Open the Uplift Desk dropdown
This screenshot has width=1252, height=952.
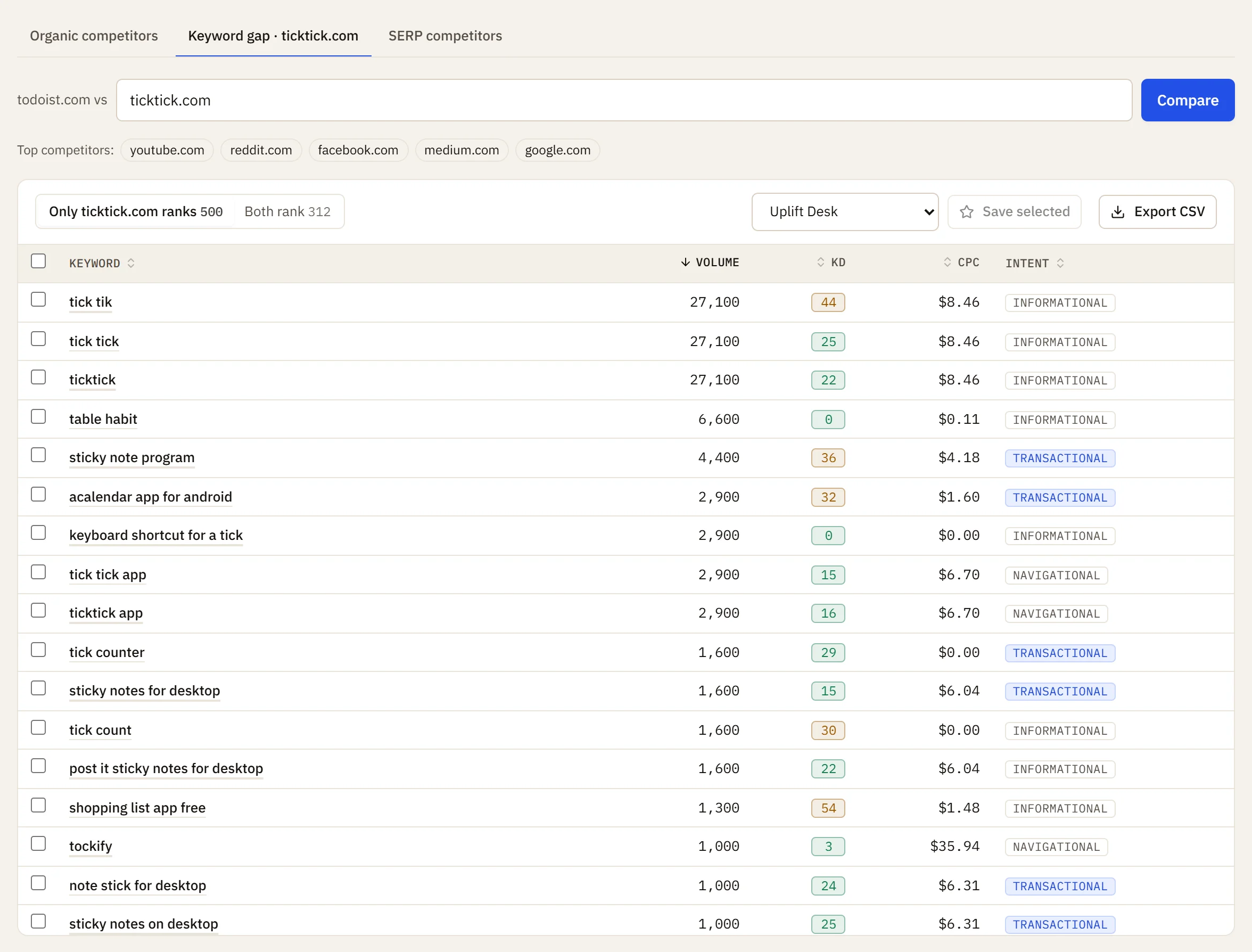click(845, 212)
